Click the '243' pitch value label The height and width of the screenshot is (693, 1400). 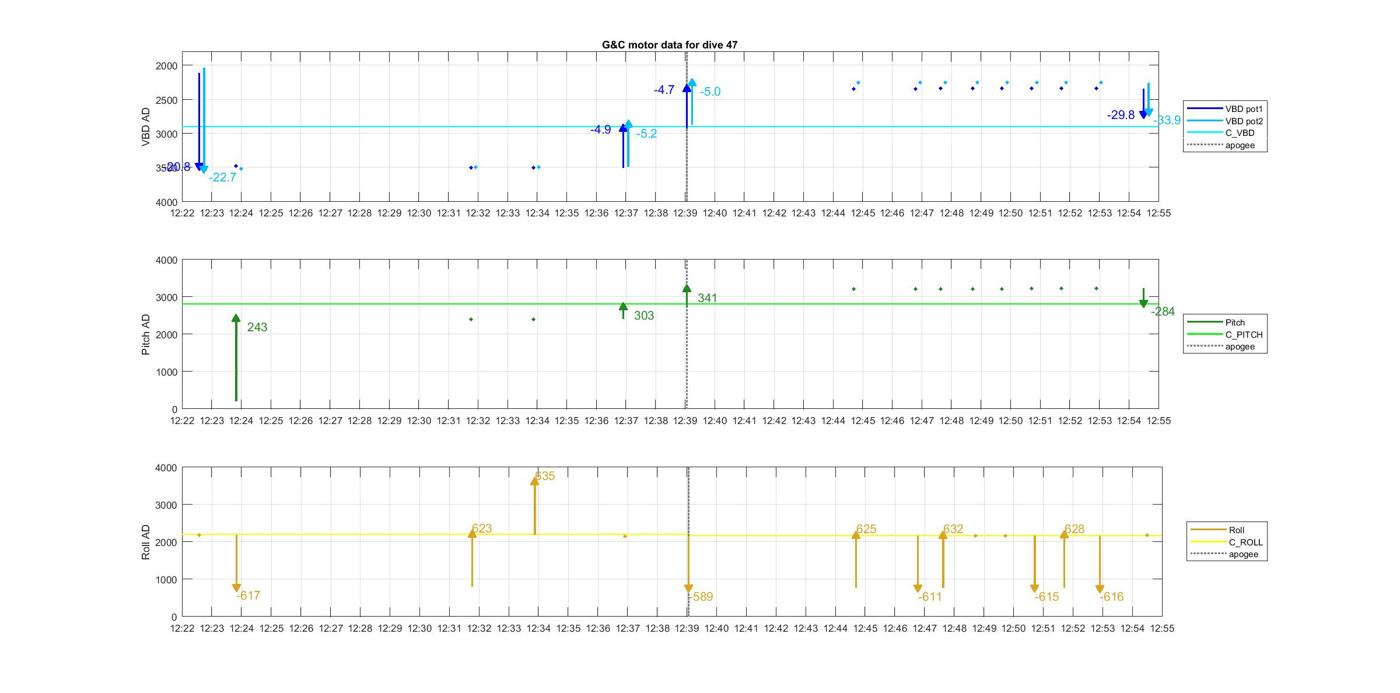[257, 327]
